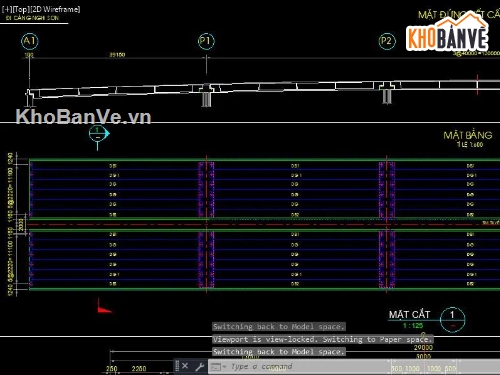
Task: Select the P2 pier axis bubble
Action: point(387,41)
